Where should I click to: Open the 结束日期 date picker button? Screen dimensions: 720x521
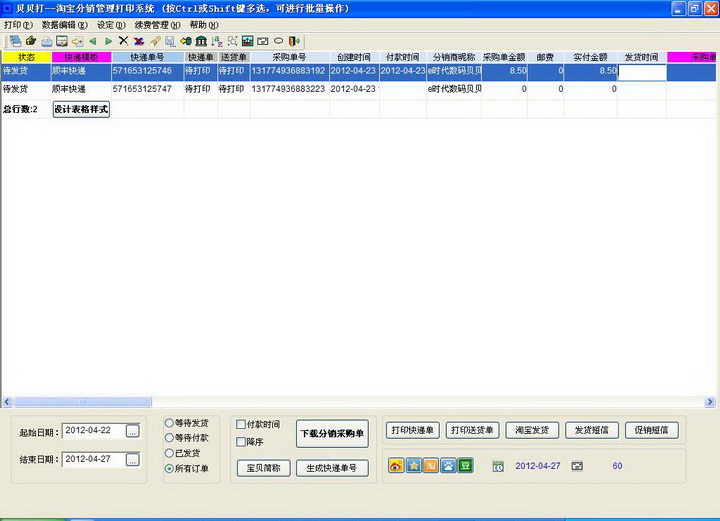pyautogui.click(x=132, y=460)
